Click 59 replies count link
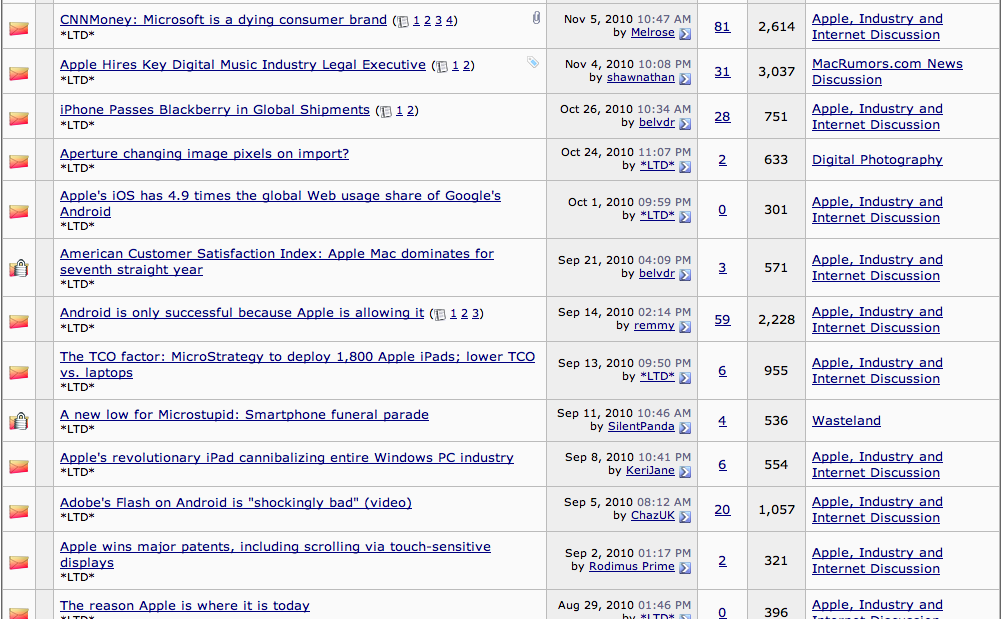The image size is (1001, 619). coord(722,320)
